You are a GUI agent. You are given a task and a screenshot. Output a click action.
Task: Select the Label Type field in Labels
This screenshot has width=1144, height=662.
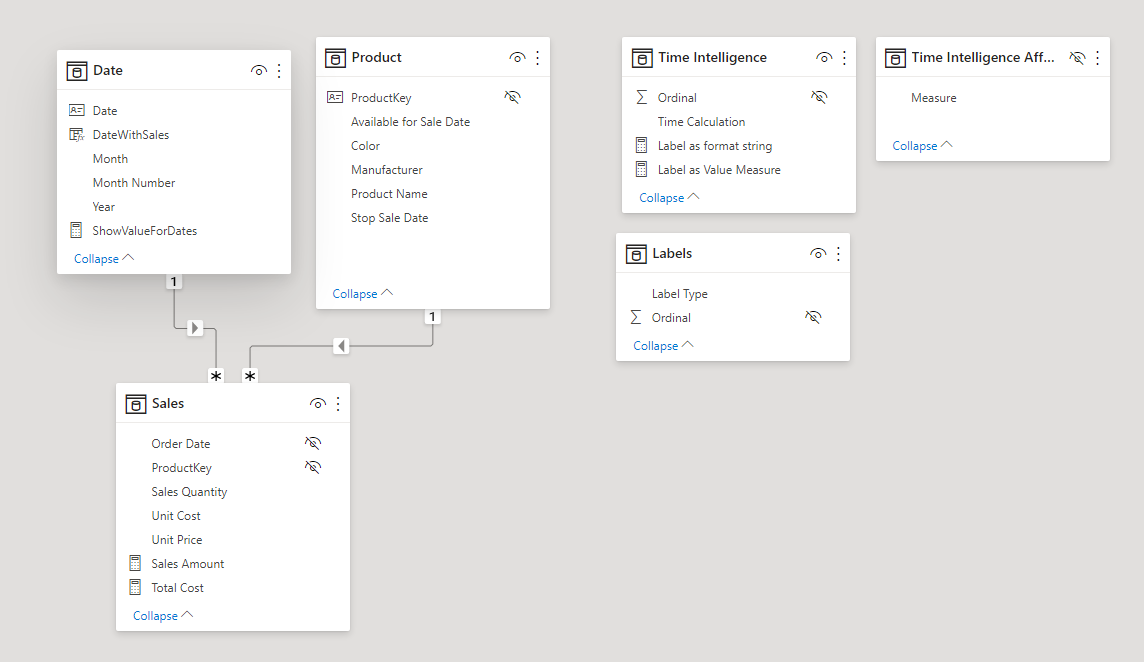[680, 294]
